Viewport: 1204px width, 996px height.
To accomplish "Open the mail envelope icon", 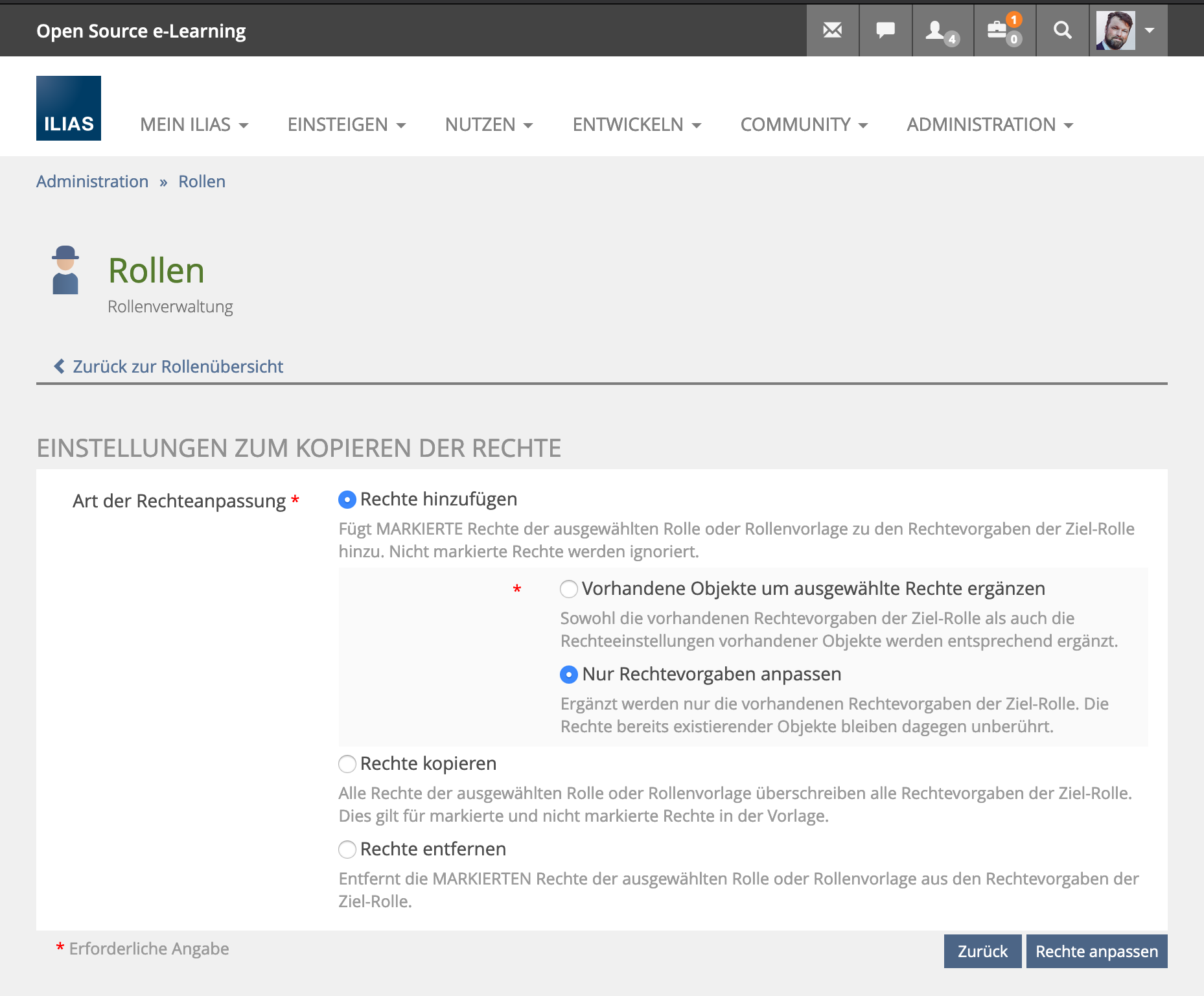I will click(832, 30).
